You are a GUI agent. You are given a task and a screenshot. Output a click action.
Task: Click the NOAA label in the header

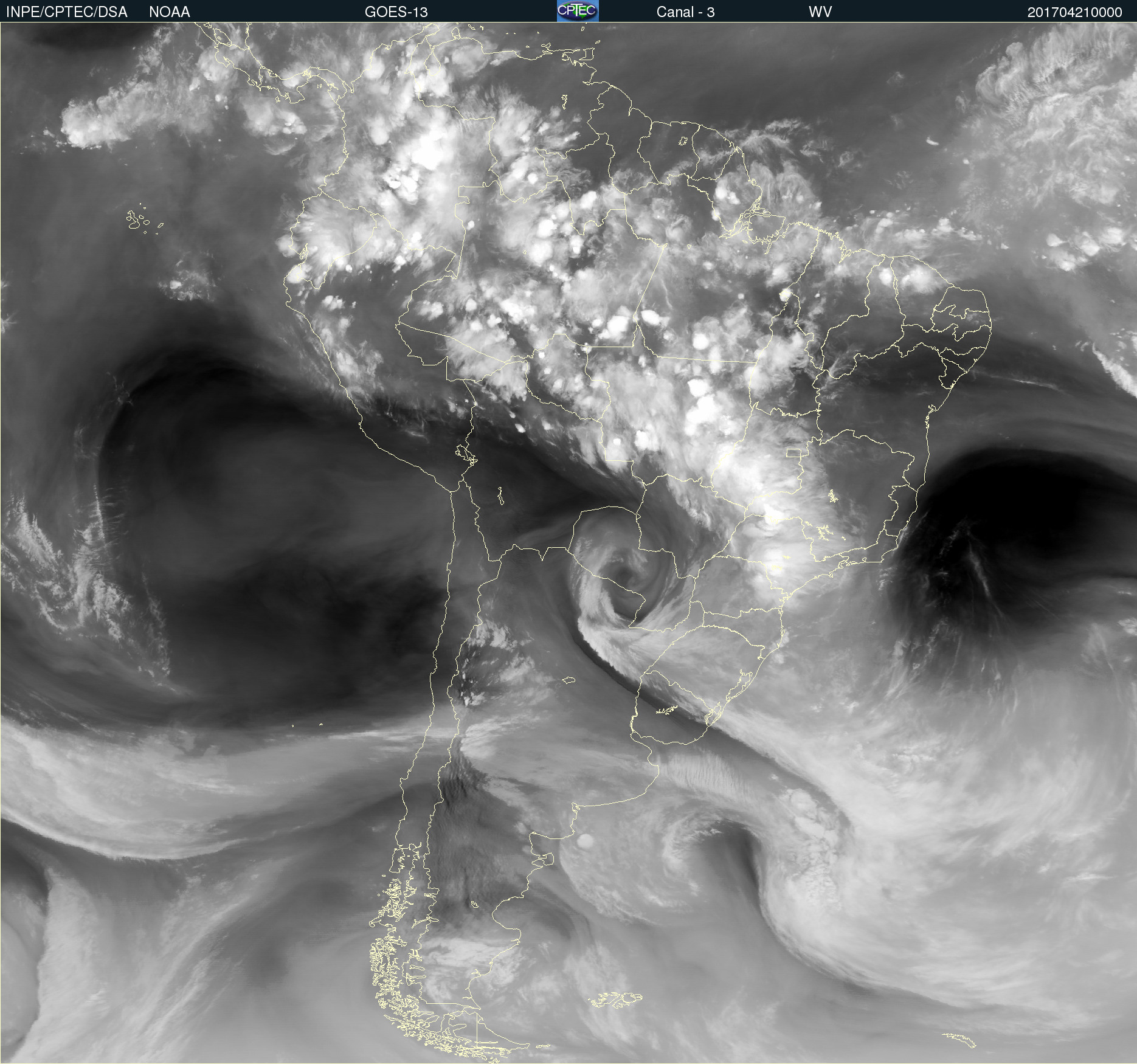[x=170, y=12]
